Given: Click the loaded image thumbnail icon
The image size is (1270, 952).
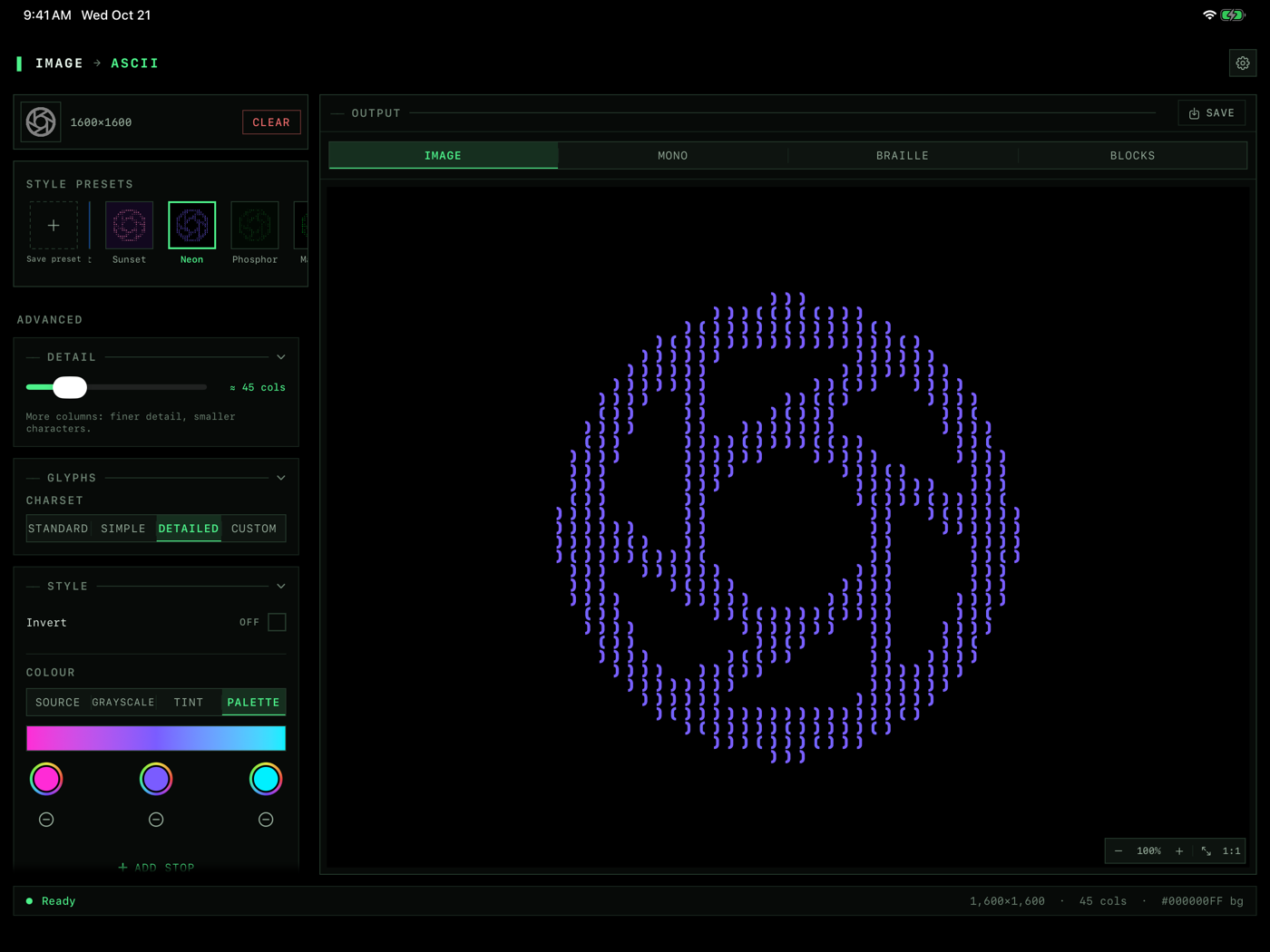Looking at the screenshot, I should (x=41, y=121).
